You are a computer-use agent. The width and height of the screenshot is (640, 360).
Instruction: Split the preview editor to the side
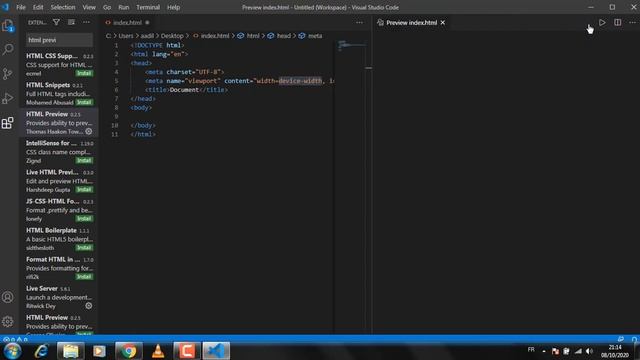pos(618,22)
